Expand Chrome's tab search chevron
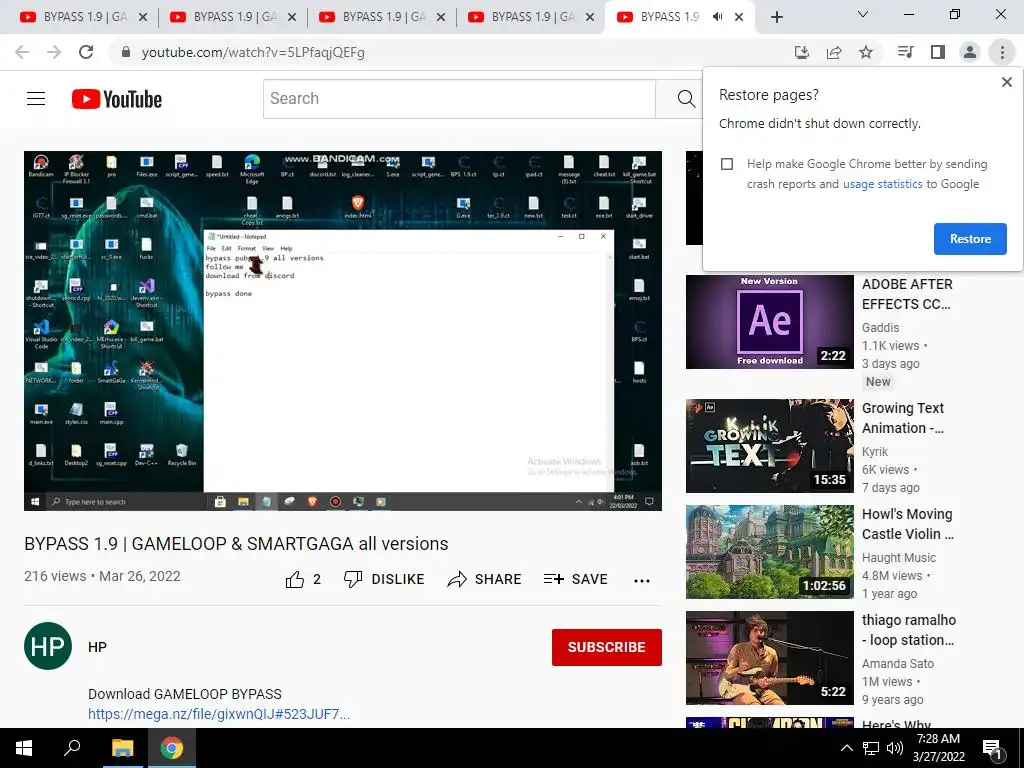The width and height of the screenshot is (1024, 768). click(863, 14)
